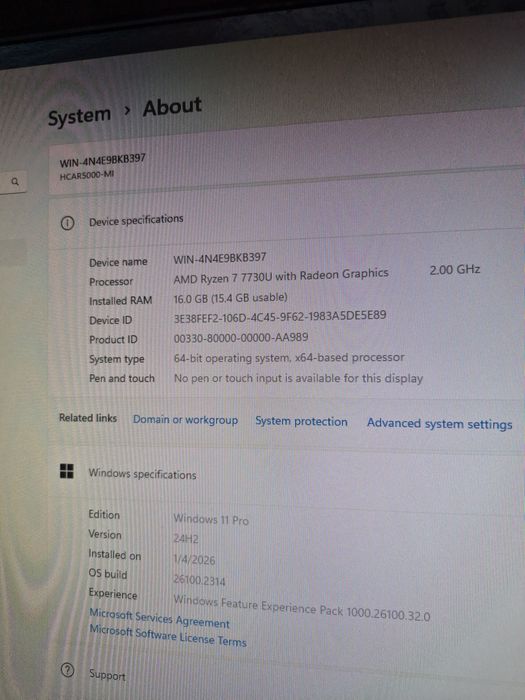Click the Device ID label
Viewport: 525px width, 700px height.
tap(110, 320)
